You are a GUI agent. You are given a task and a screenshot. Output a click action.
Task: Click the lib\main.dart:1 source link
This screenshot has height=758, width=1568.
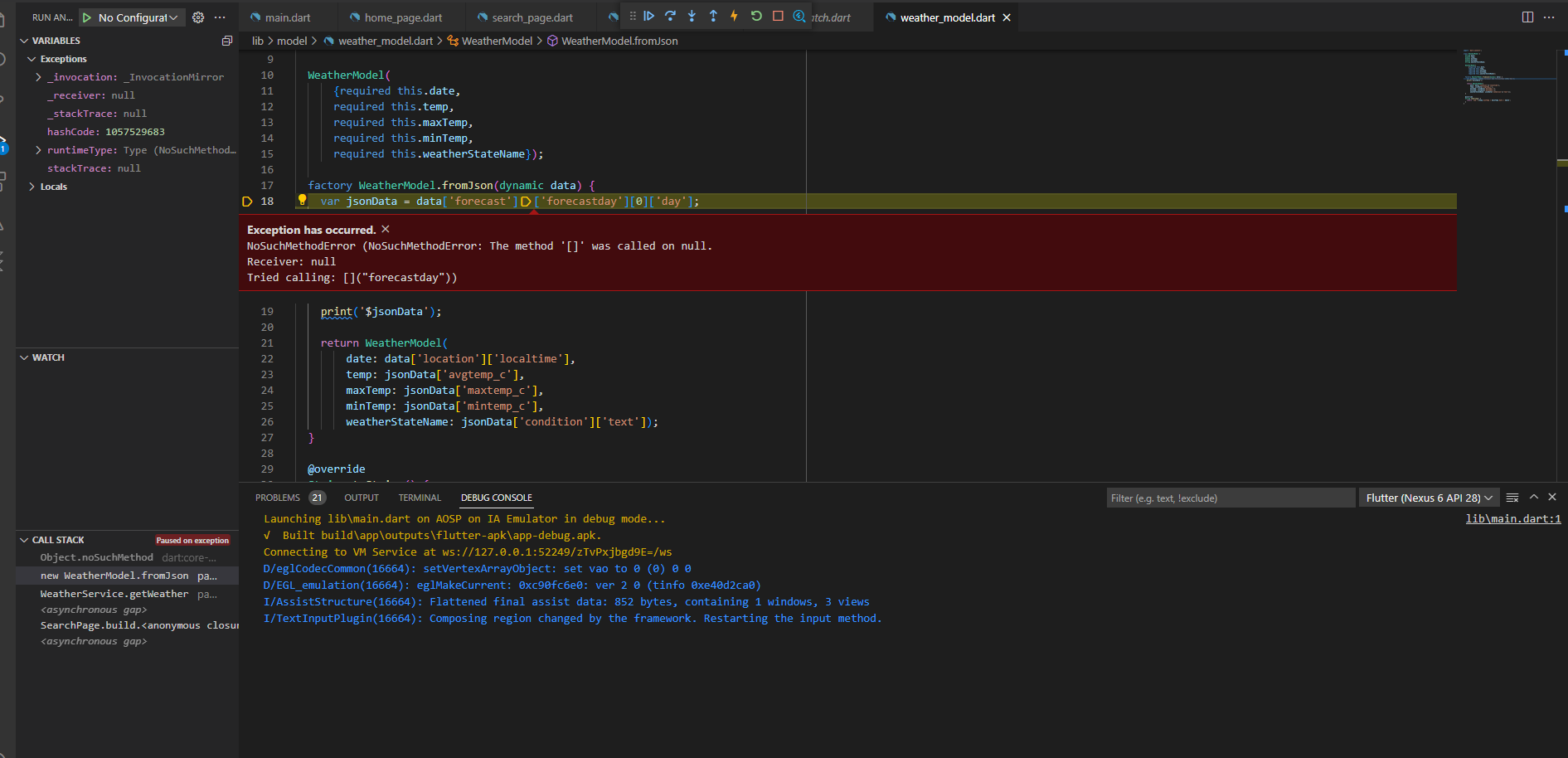1513,519
